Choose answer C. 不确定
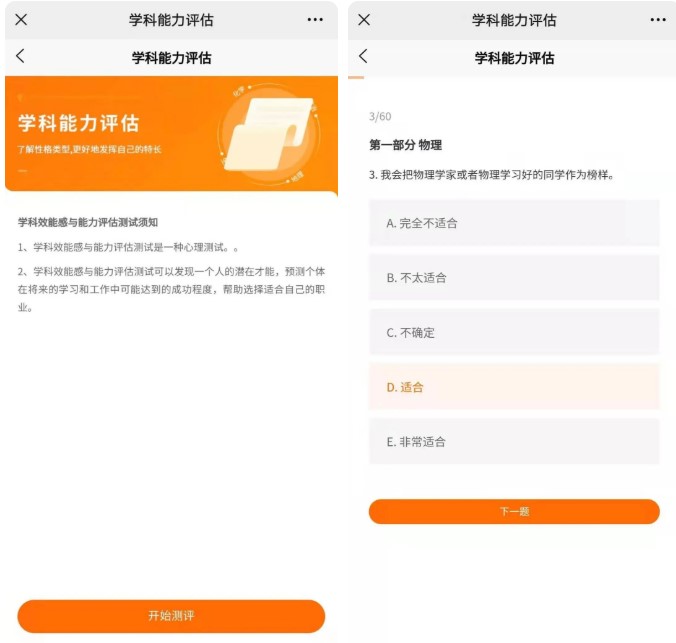 (514, 332)
